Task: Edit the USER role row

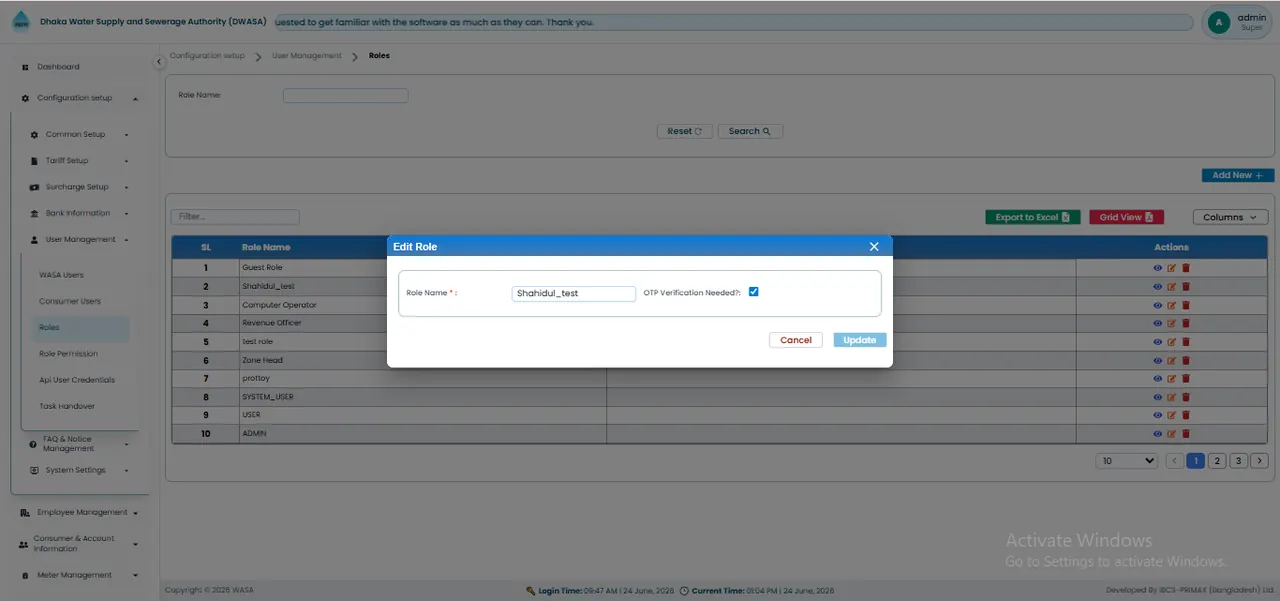Action: (x=1172, y=415)
